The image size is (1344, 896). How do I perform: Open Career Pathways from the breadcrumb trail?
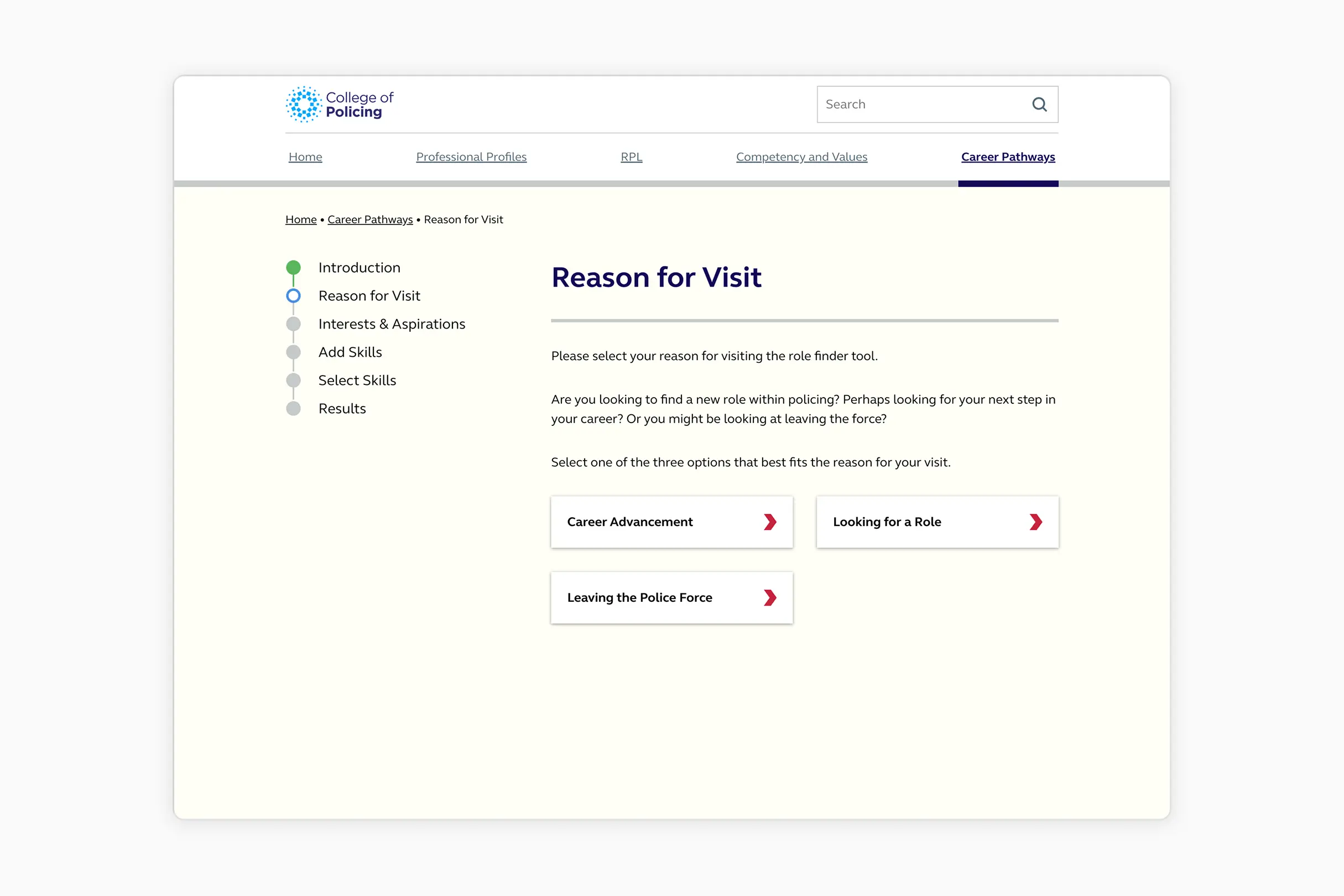coord(369,219)
